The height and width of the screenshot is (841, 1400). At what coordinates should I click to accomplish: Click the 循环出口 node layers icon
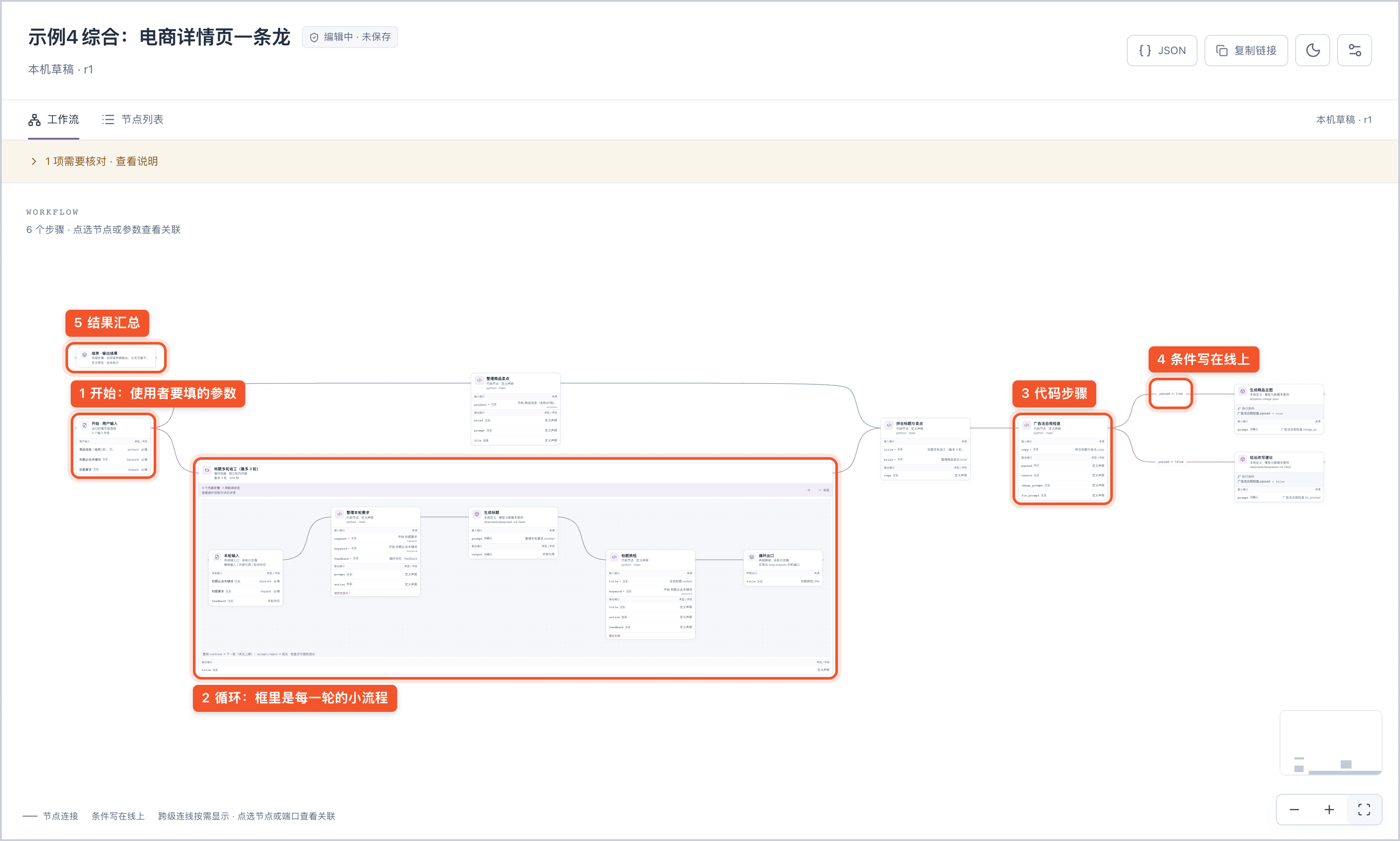tap(751, 557)
